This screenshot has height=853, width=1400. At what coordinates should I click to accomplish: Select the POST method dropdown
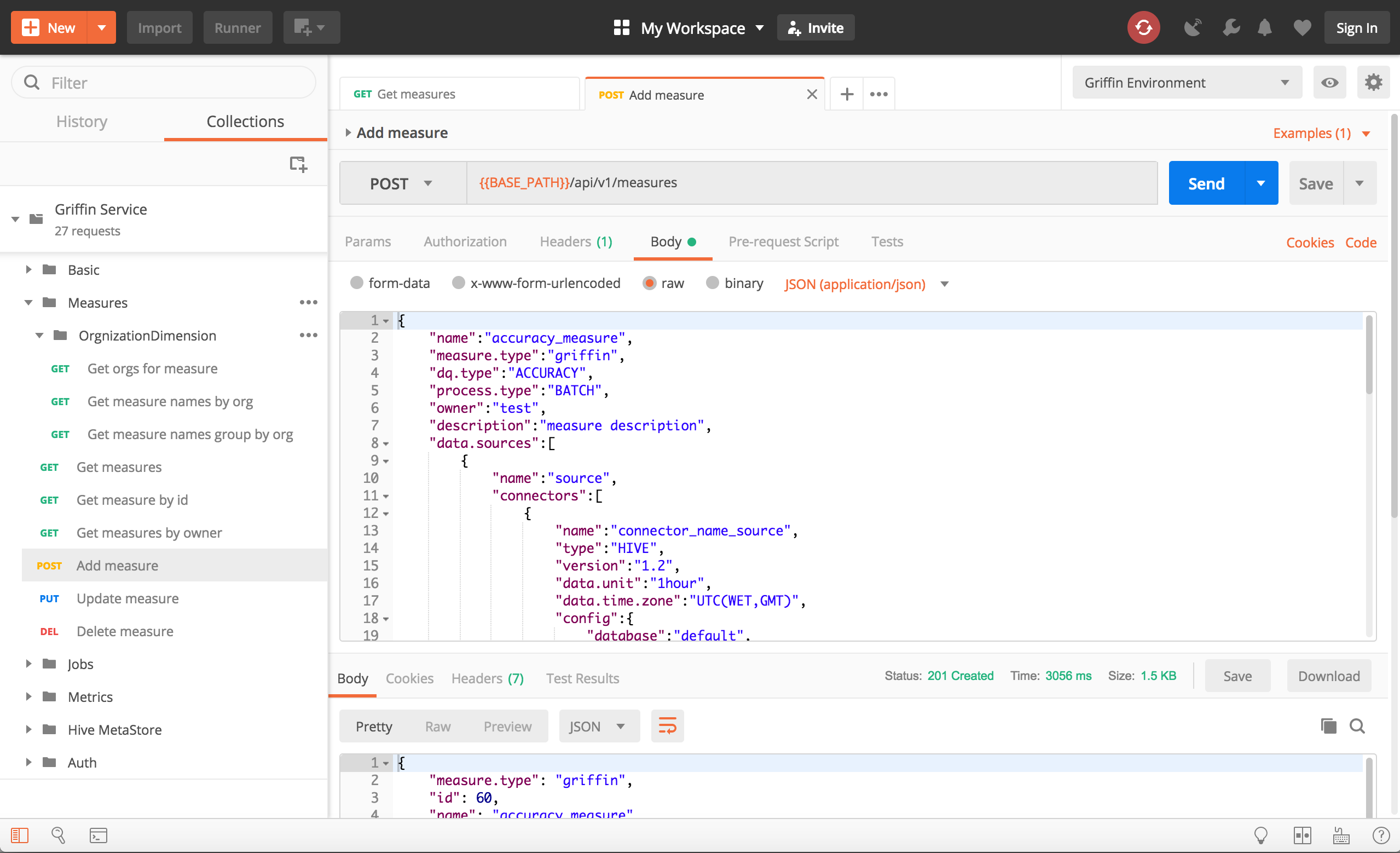pos(400,182)
